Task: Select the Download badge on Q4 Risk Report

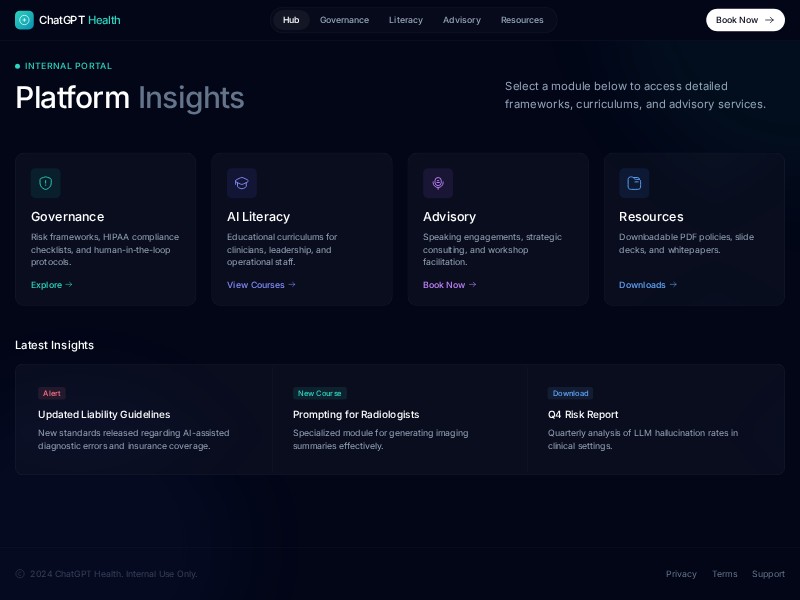Action: pos(570,393)
